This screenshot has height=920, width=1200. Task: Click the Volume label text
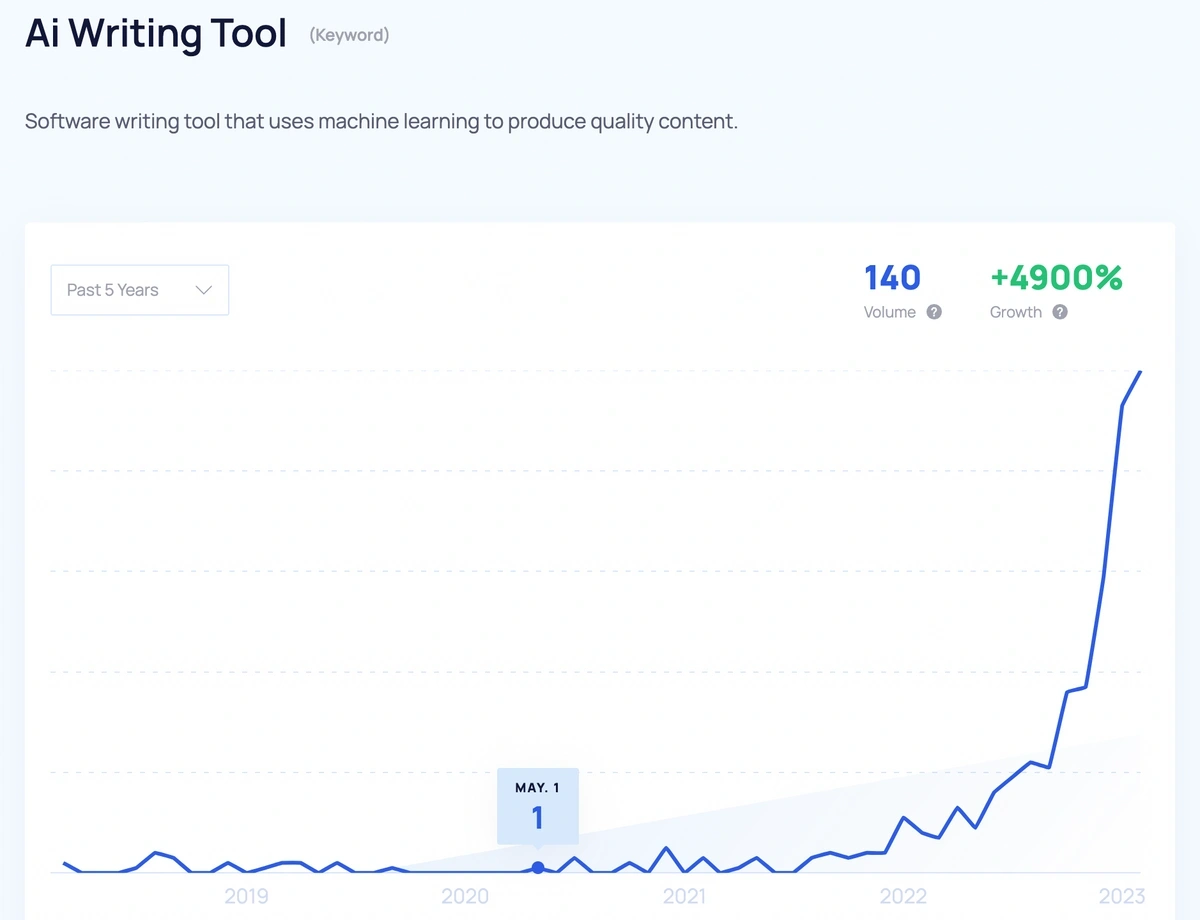click(890, 312)
